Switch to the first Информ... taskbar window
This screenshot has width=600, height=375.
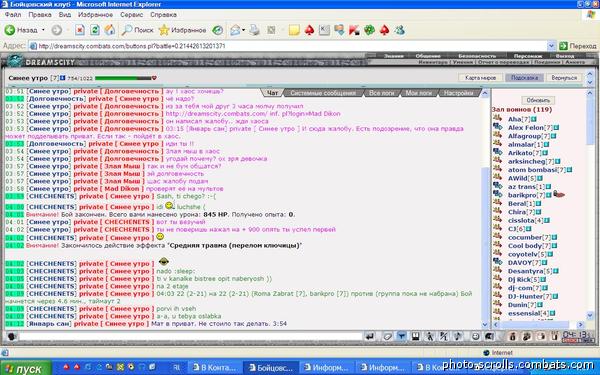327,368
